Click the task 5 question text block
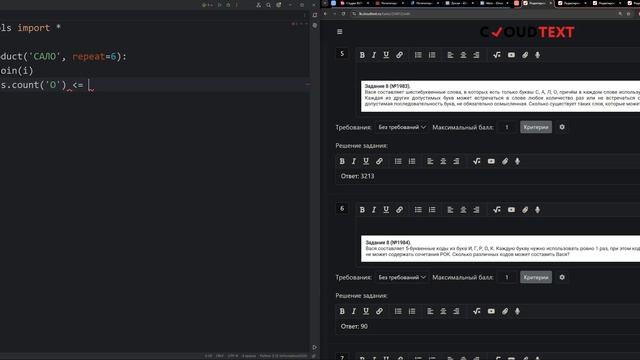The image size is (640, 360). point(500,96)
